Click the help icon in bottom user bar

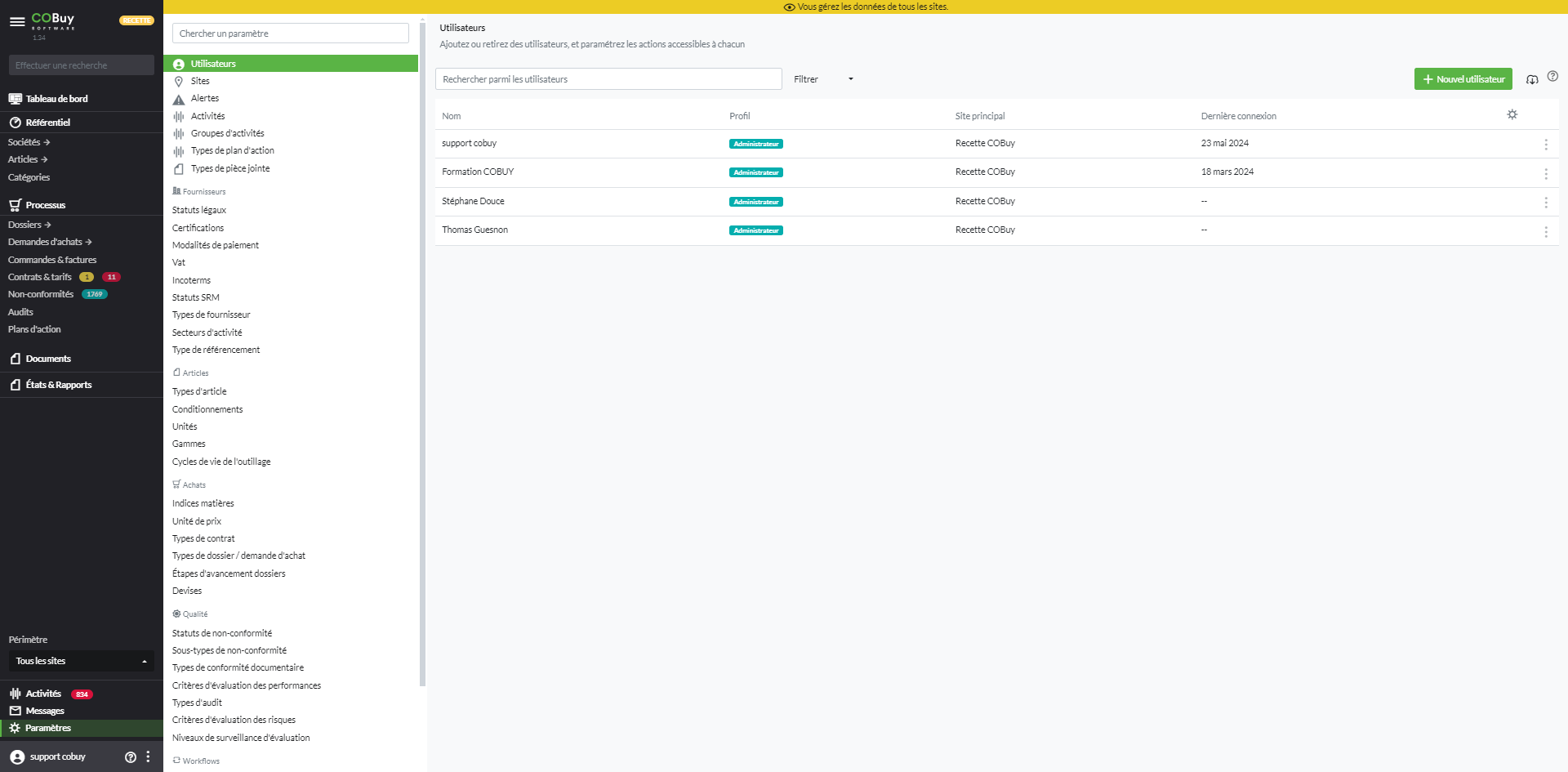tap(130, 757)
